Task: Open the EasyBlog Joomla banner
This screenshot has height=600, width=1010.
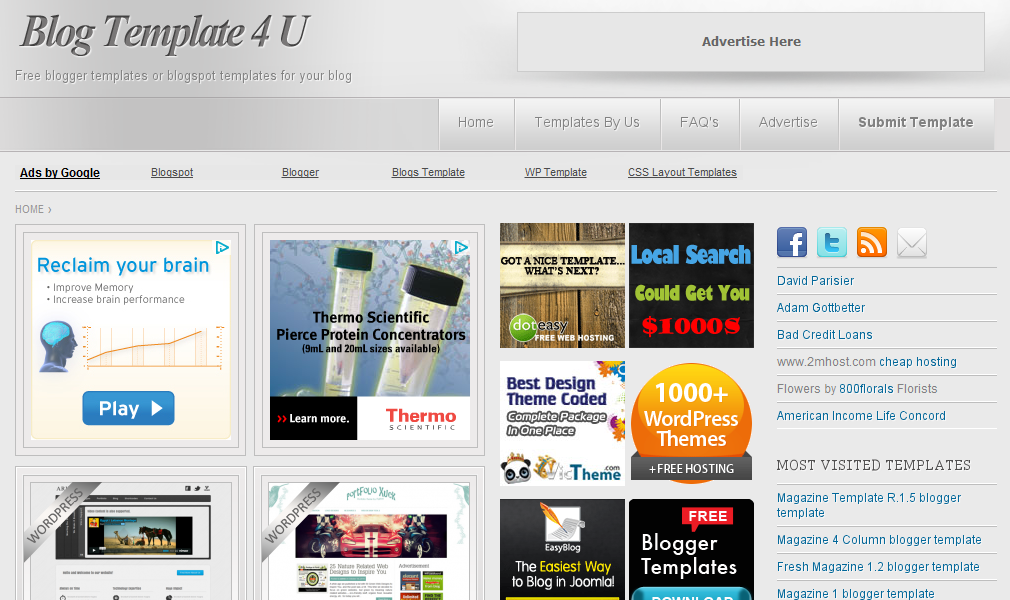Action: point(562,549)
